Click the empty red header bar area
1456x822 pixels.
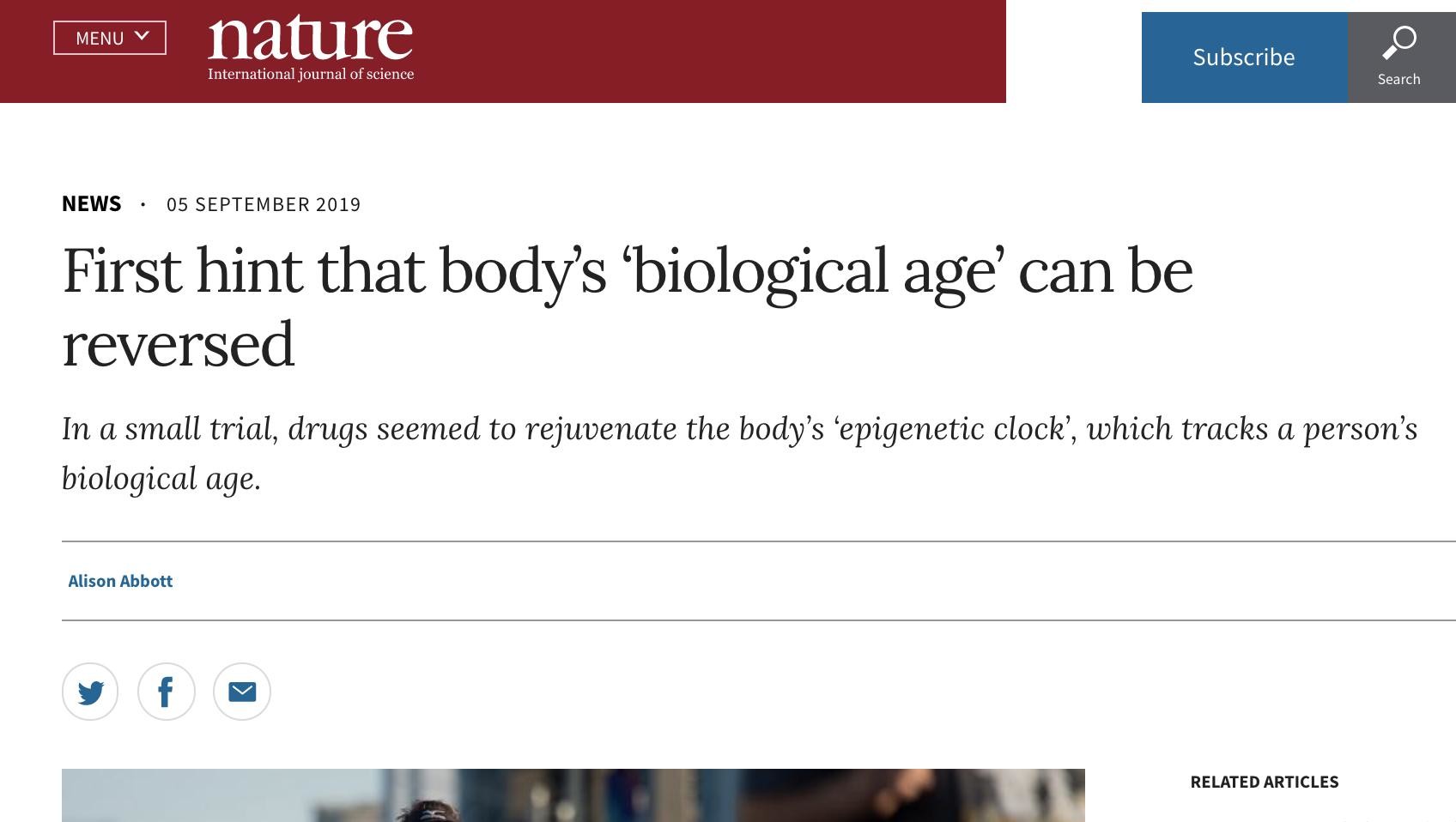point(704,51)
